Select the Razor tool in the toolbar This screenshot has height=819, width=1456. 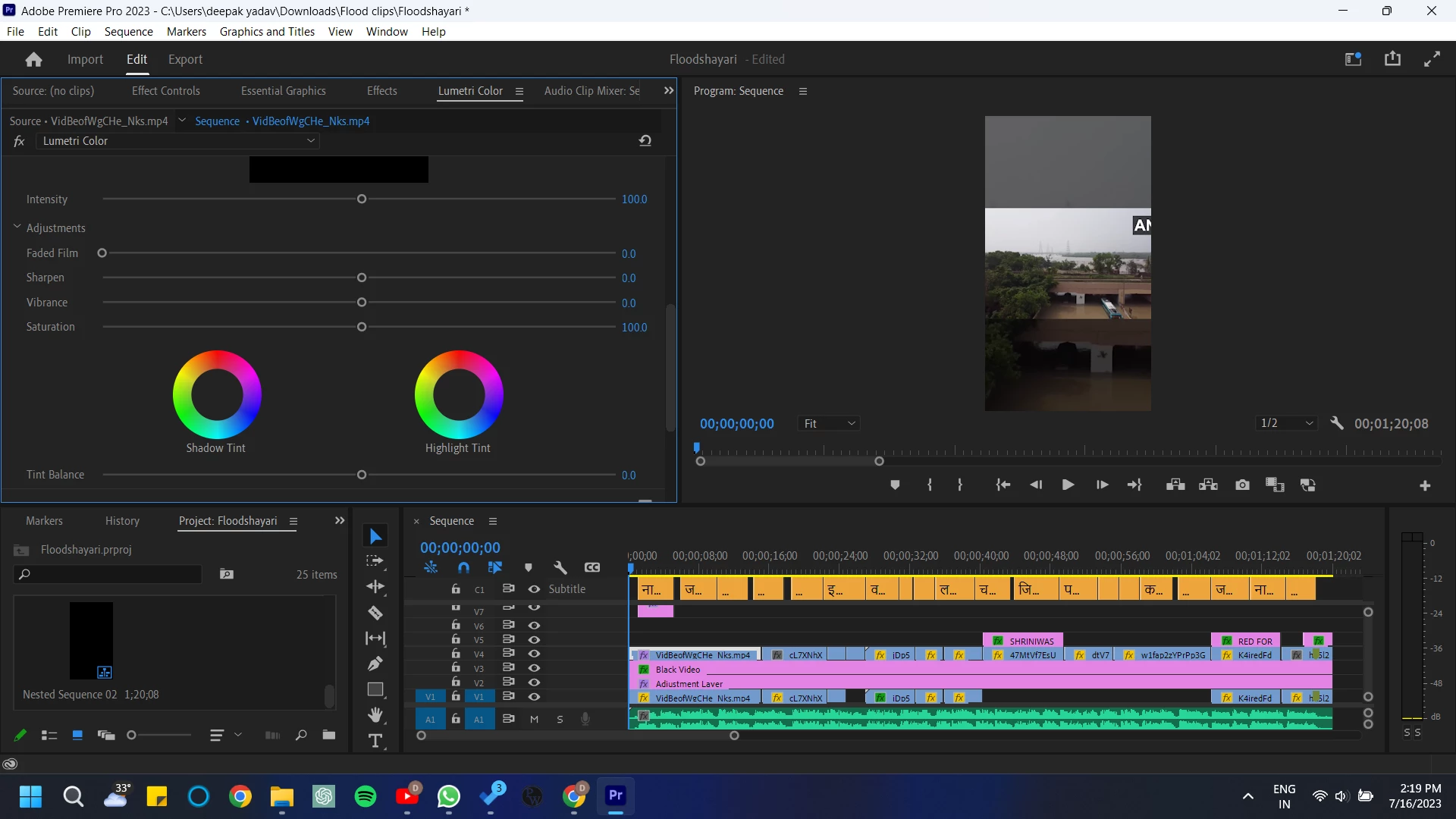click(375, 613)
